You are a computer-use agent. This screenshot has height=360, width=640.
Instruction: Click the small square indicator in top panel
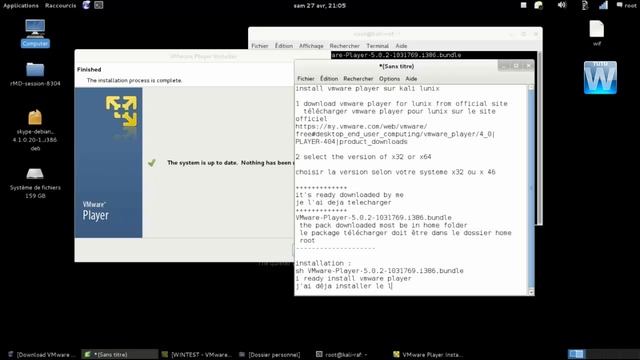point(523,5)
